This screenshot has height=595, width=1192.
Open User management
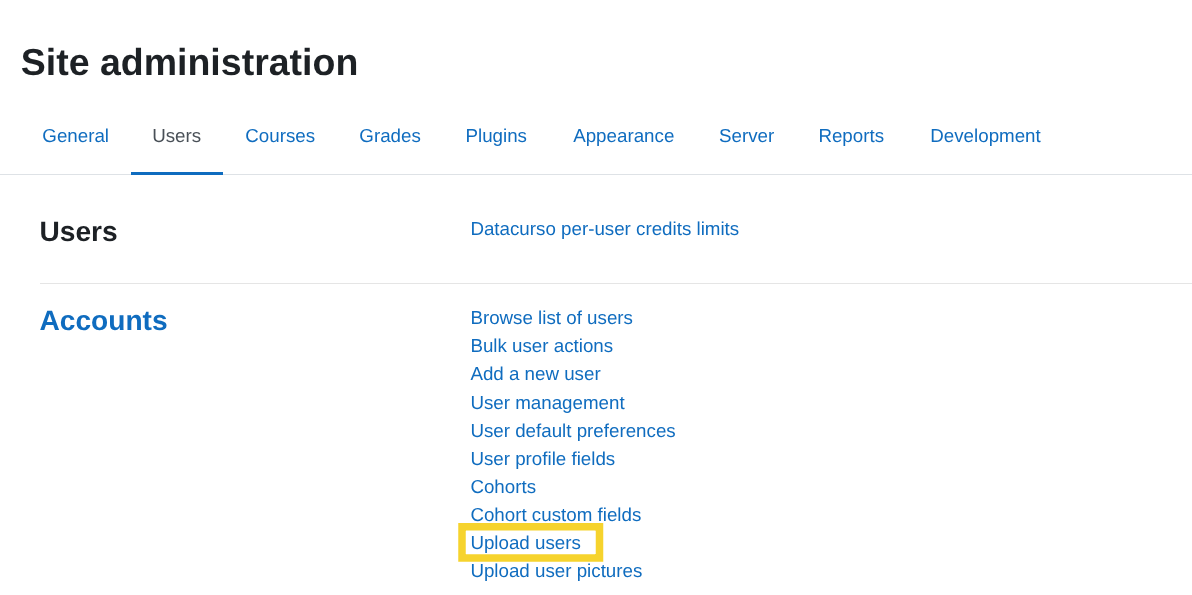547,402
